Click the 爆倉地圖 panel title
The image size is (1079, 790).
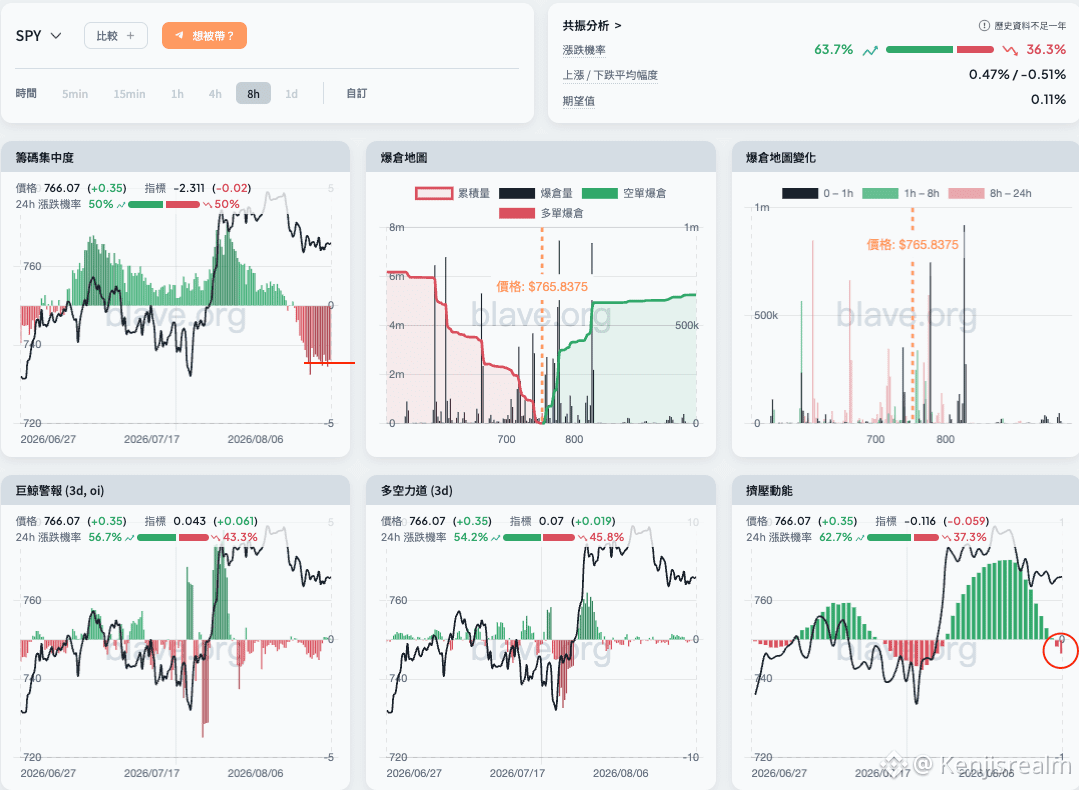[404, 158]
